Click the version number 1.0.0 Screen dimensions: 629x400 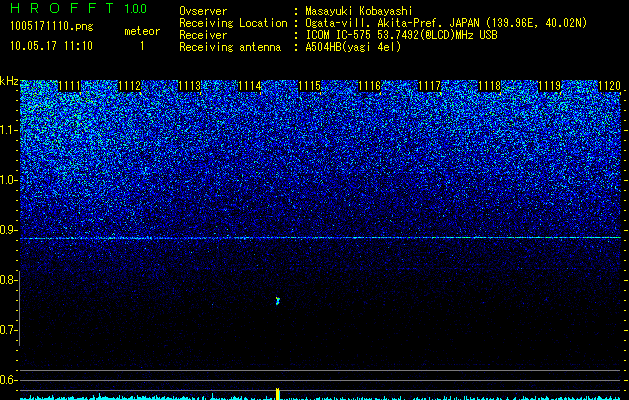(x=136, y=8)
